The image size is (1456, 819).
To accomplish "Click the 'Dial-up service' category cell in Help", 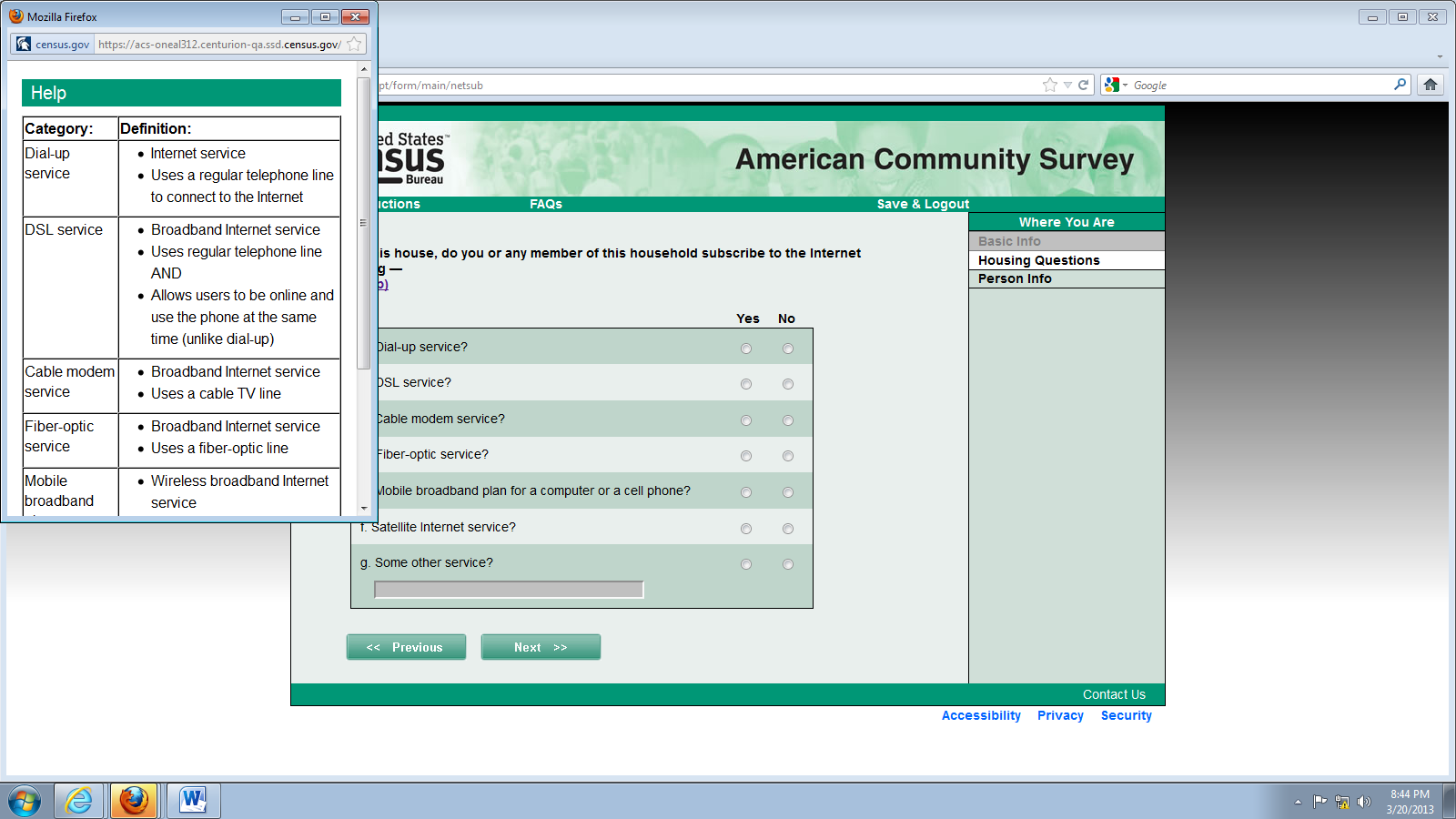I will pos(71,177).
